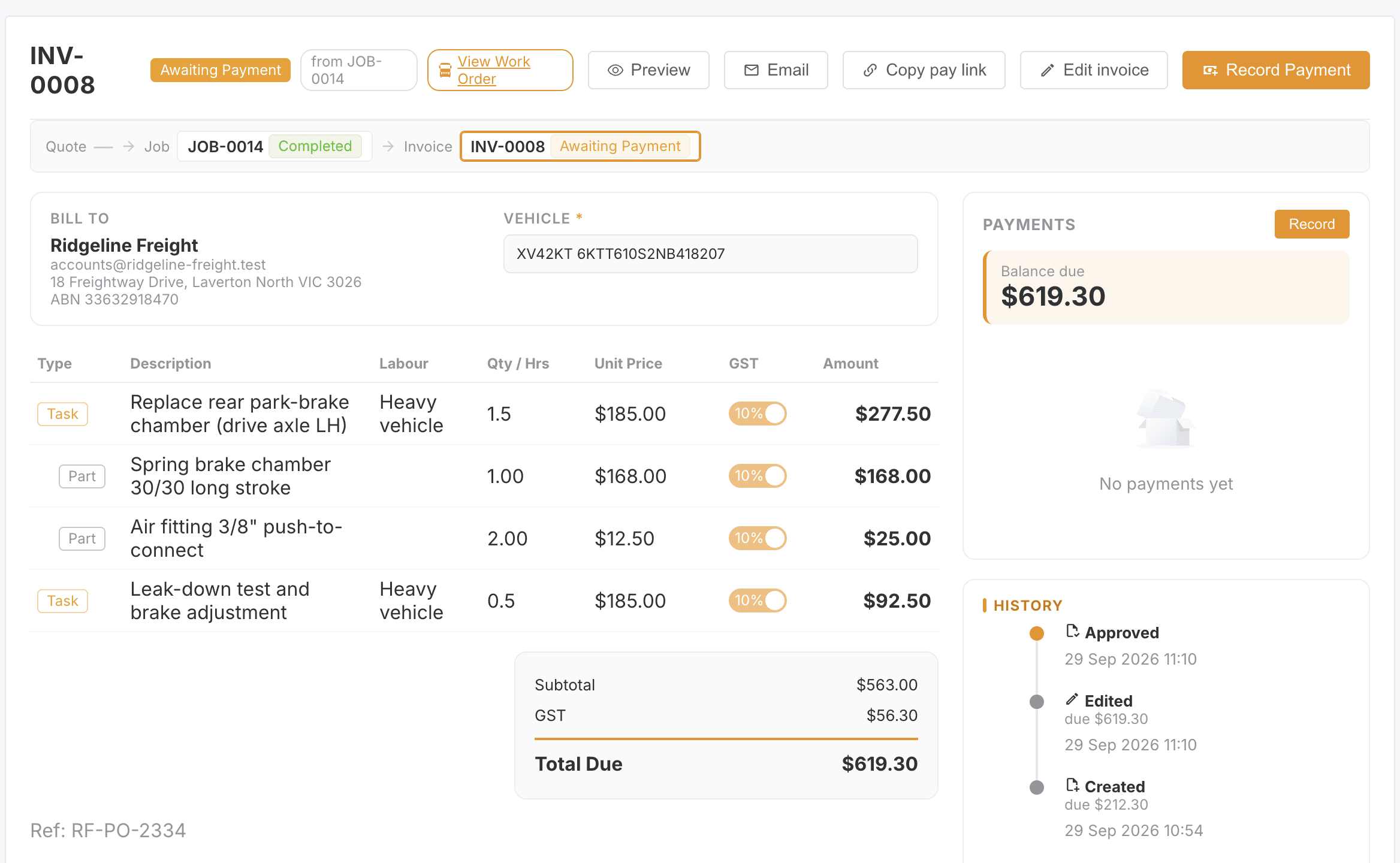The height and width of the screenshot is (863, 1400).
Task: Copy the pay link
Action: click(x=924, y=70)
